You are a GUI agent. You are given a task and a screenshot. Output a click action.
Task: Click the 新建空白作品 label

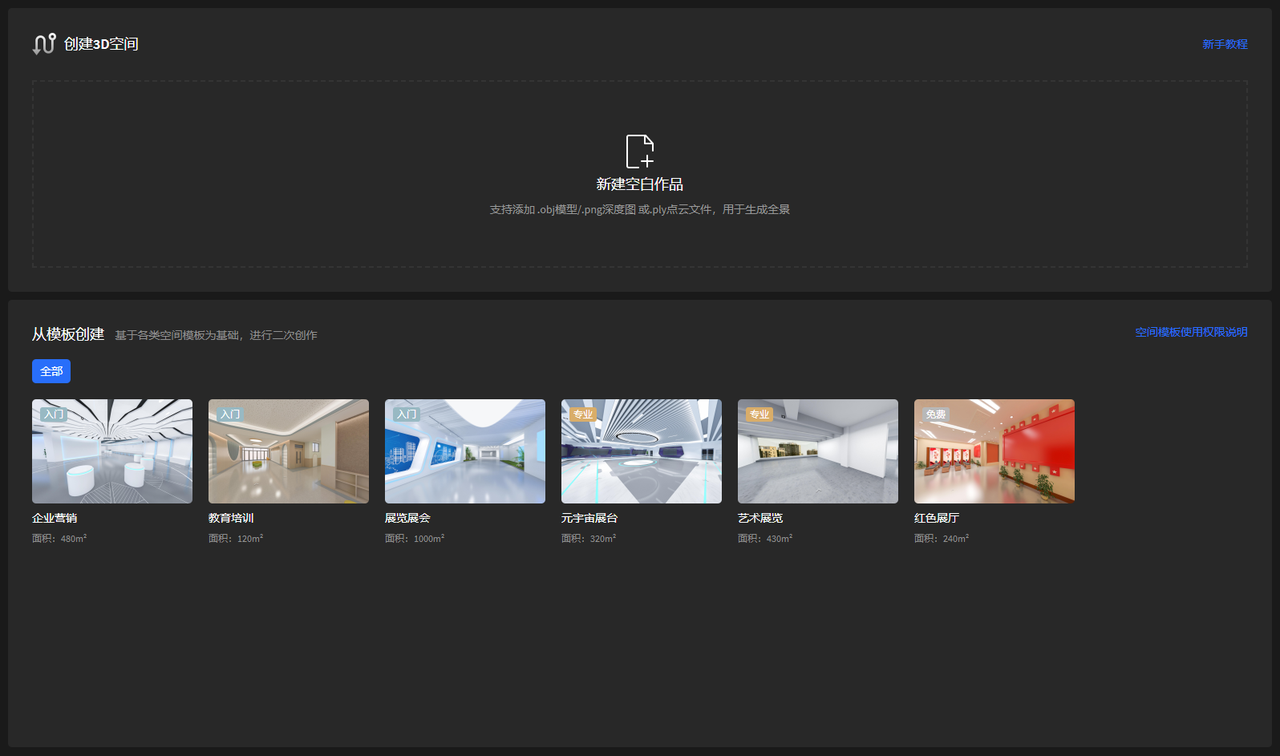(x=640, y=184)
